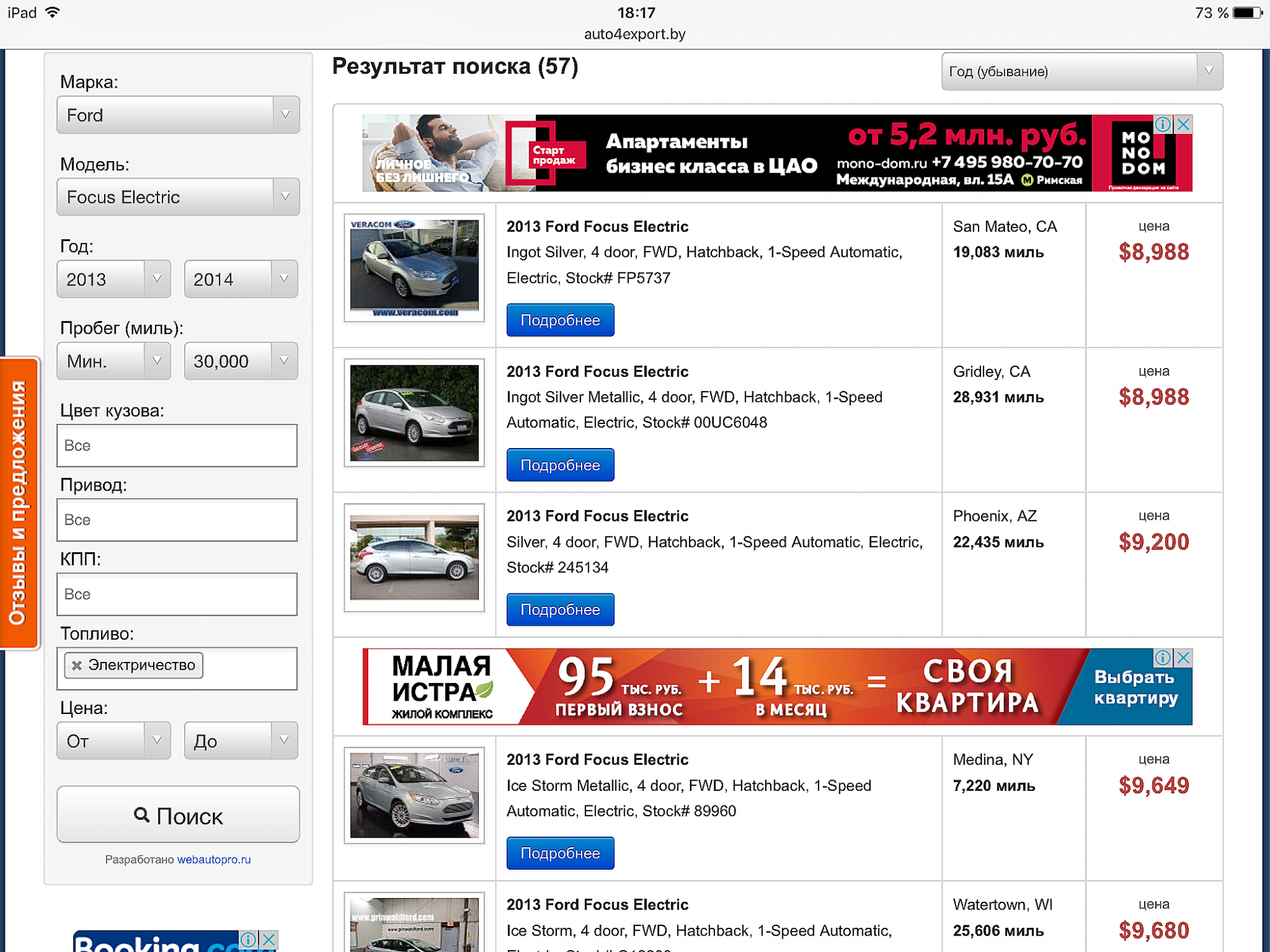Remove the Электричество fuel tag
This screenshot has height=952, width=1270.
77,665
